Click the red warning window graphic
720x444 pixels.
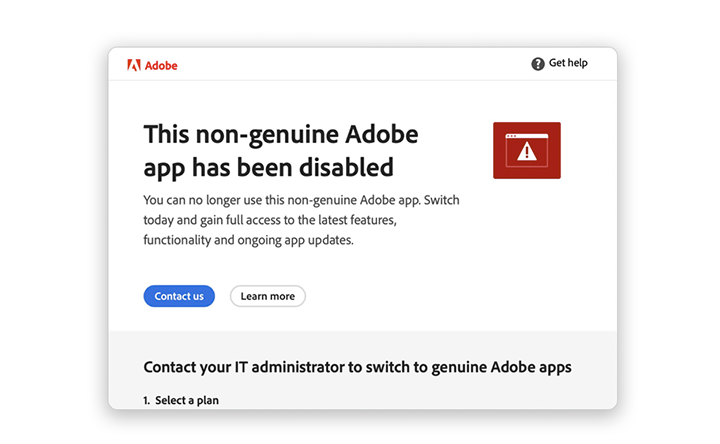pos(527,150)
